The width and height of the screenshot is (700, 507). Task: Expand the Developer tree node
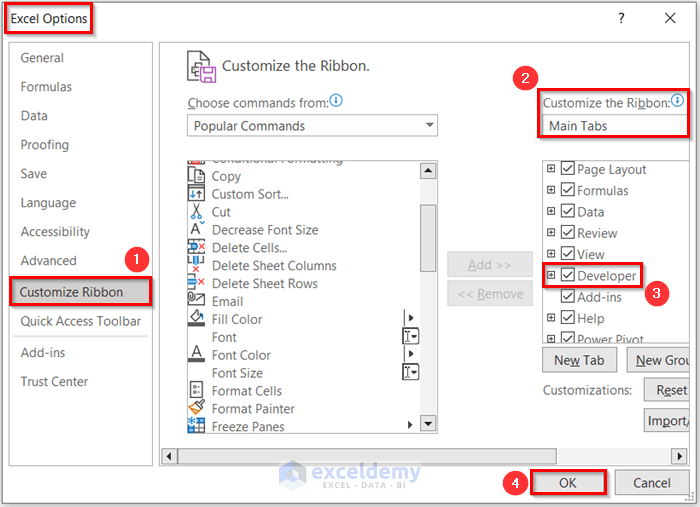[x=551, y=275]
